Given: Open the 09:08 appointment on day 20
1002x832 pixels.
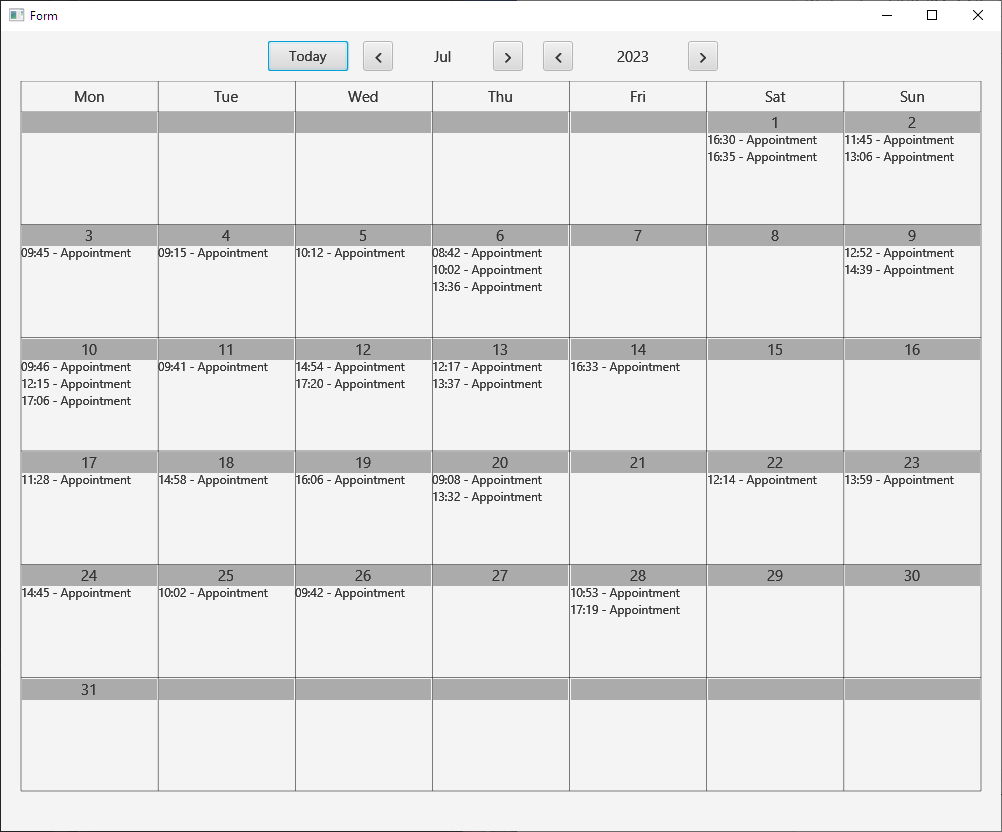Looking at the screenshot, I should [x=487, y=480].
